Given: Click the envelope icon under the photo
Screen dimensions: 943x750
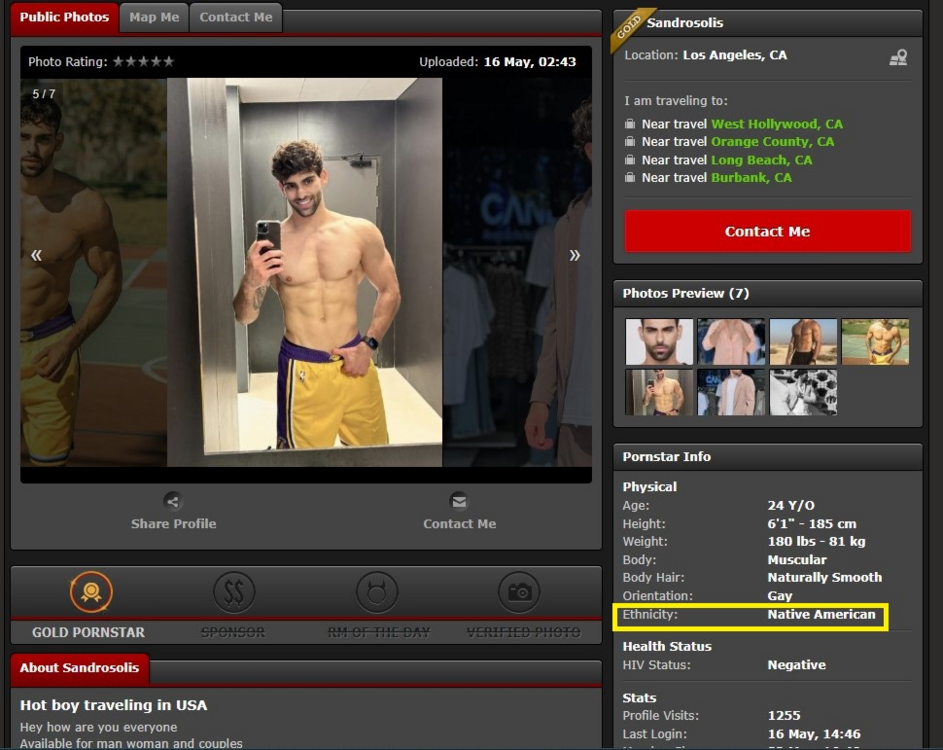Looking at the screenshot, I should click(459, 502).
